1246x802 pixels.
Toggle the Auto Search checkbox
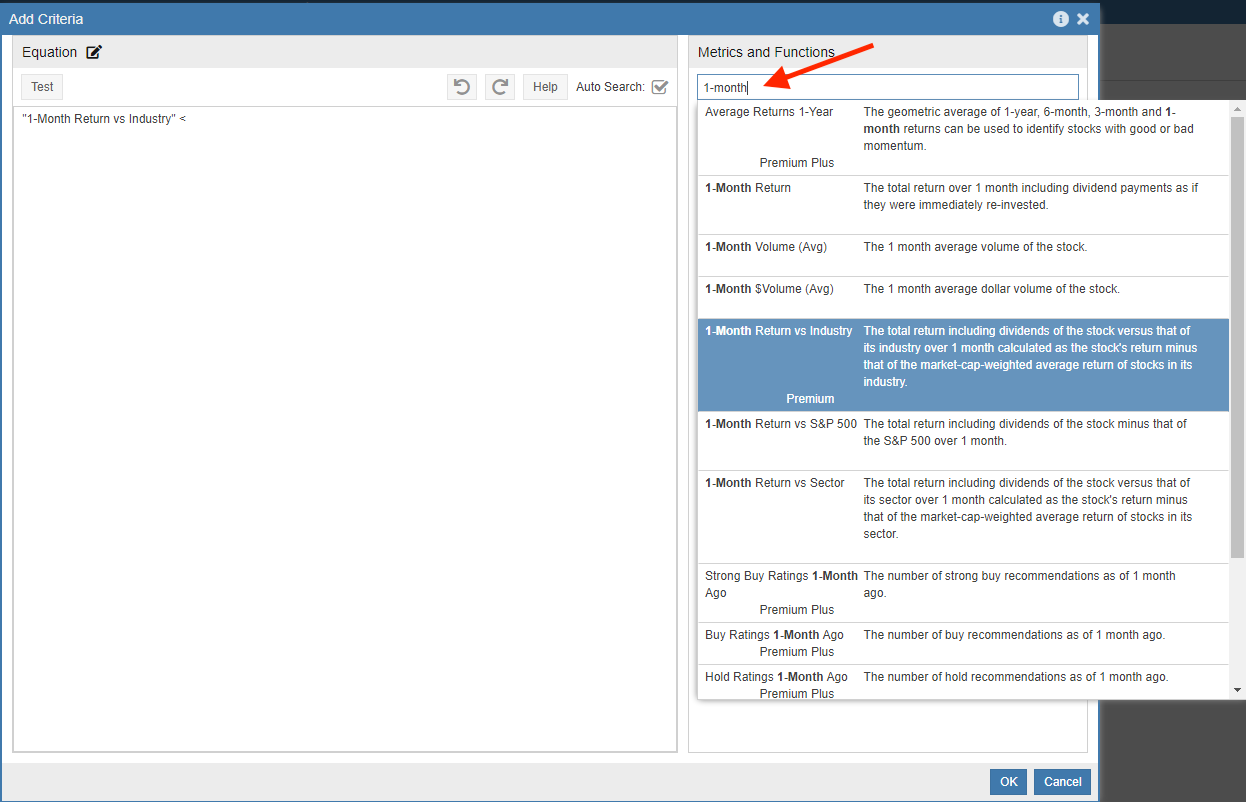click(x=659, y=87)
